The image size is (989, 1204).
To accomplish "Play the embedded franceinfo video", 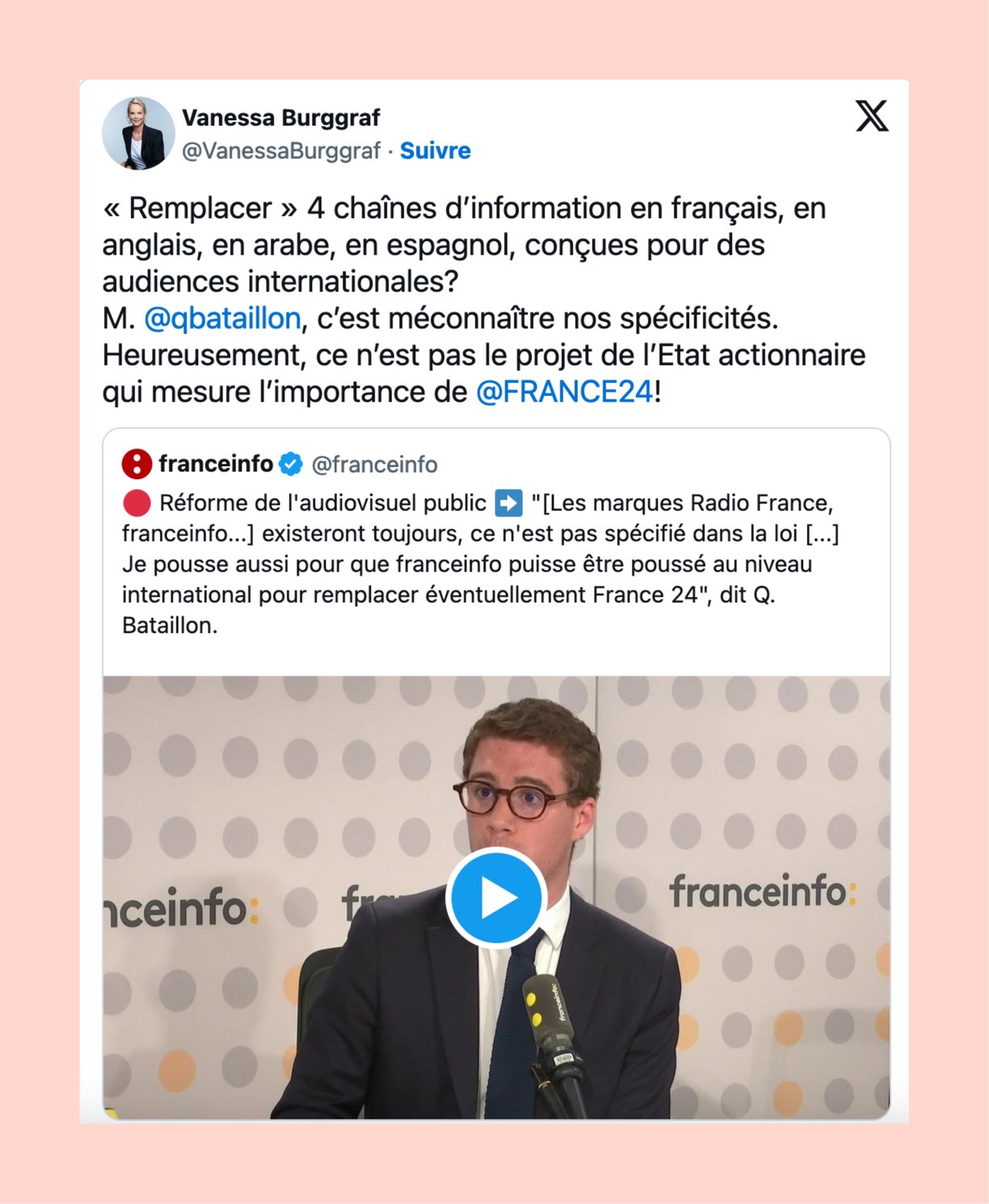I will tap(496, 898).
